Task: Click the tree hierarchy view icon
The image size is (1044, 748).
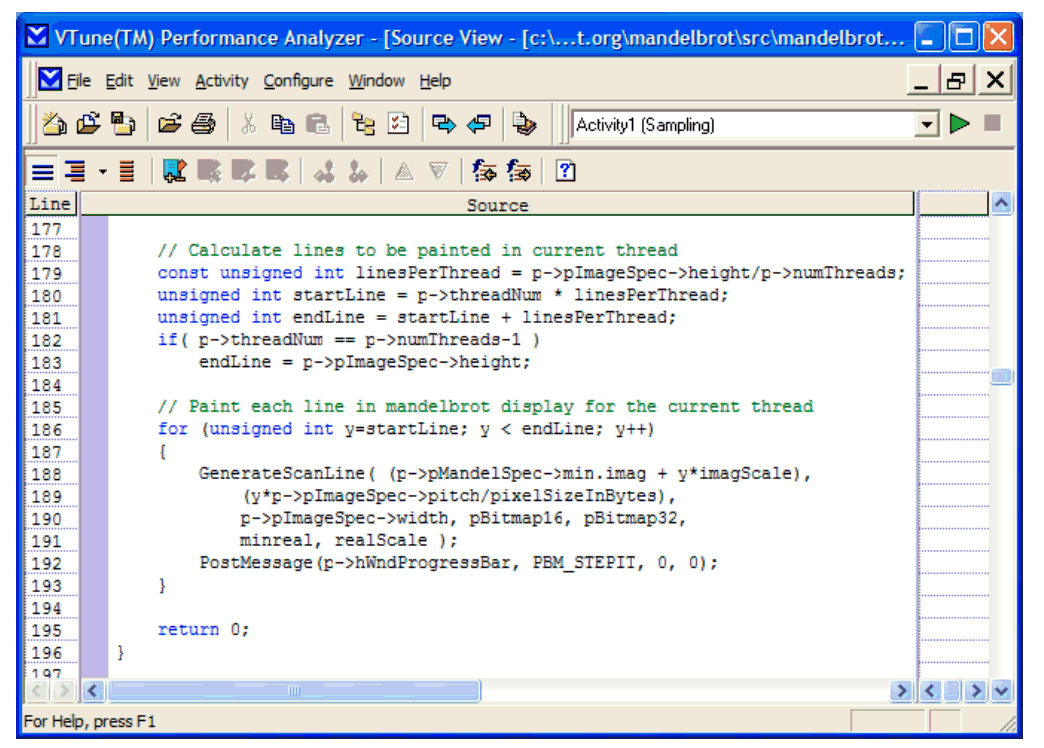Action: click(x=363, y=125)
